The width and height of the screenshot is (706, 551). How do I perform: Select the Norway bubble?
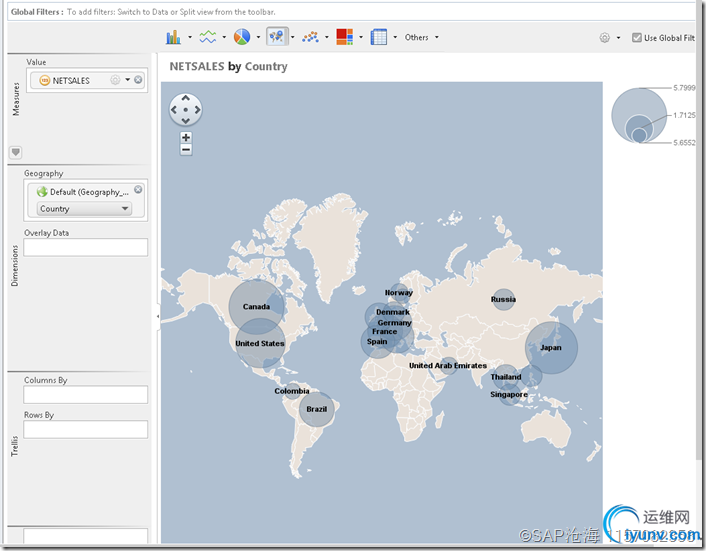coord(399,293)
